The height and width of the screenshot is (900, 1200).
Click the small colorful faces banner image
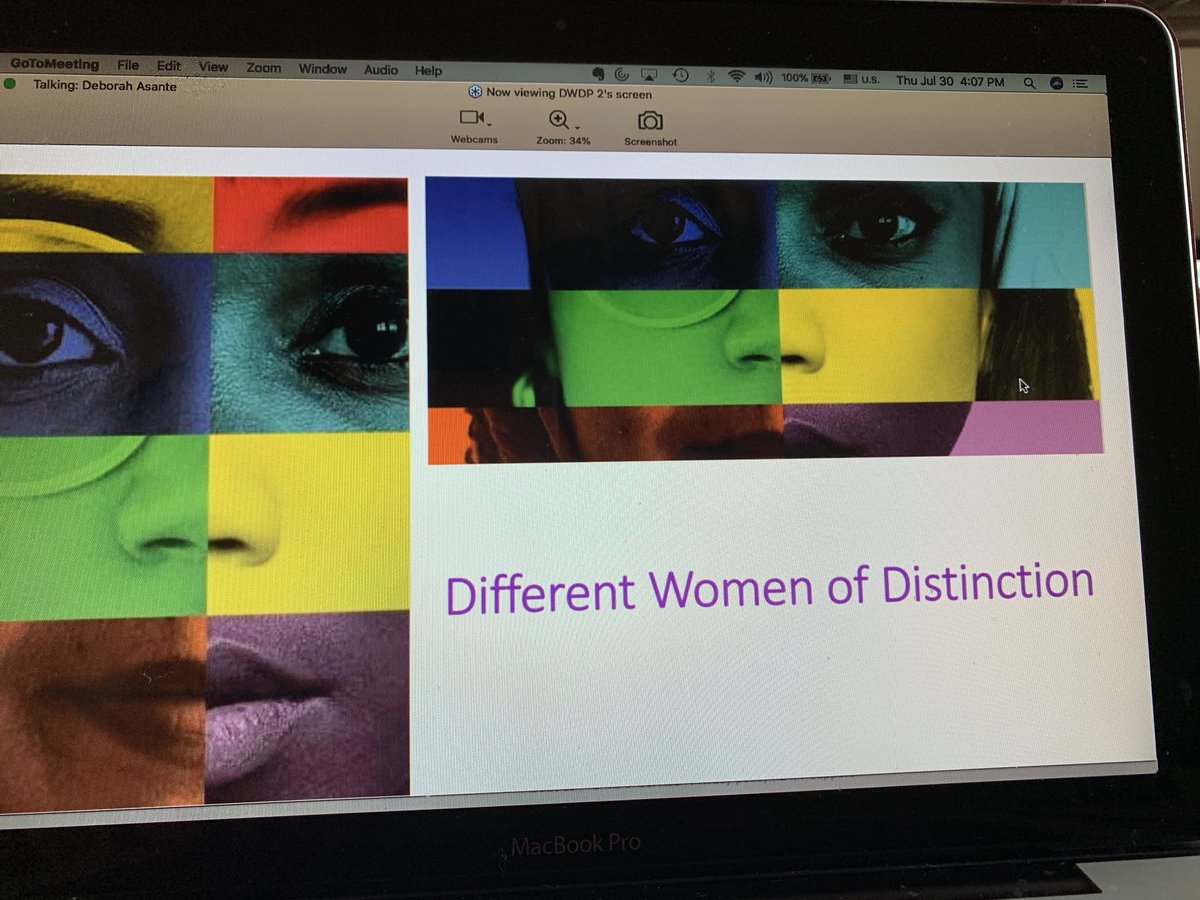pos(763,320)
